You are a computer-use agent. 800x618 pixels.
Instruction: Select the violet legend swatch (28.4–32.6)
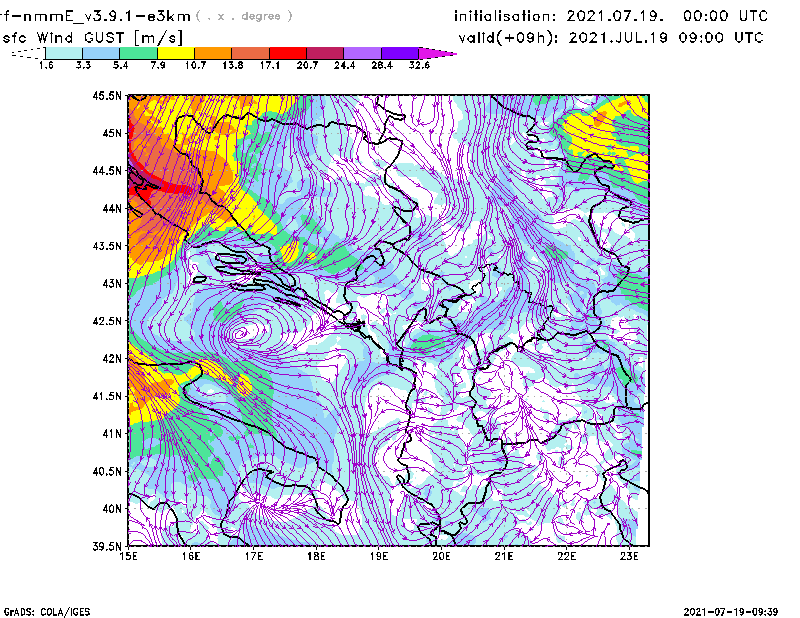(399, 53)
